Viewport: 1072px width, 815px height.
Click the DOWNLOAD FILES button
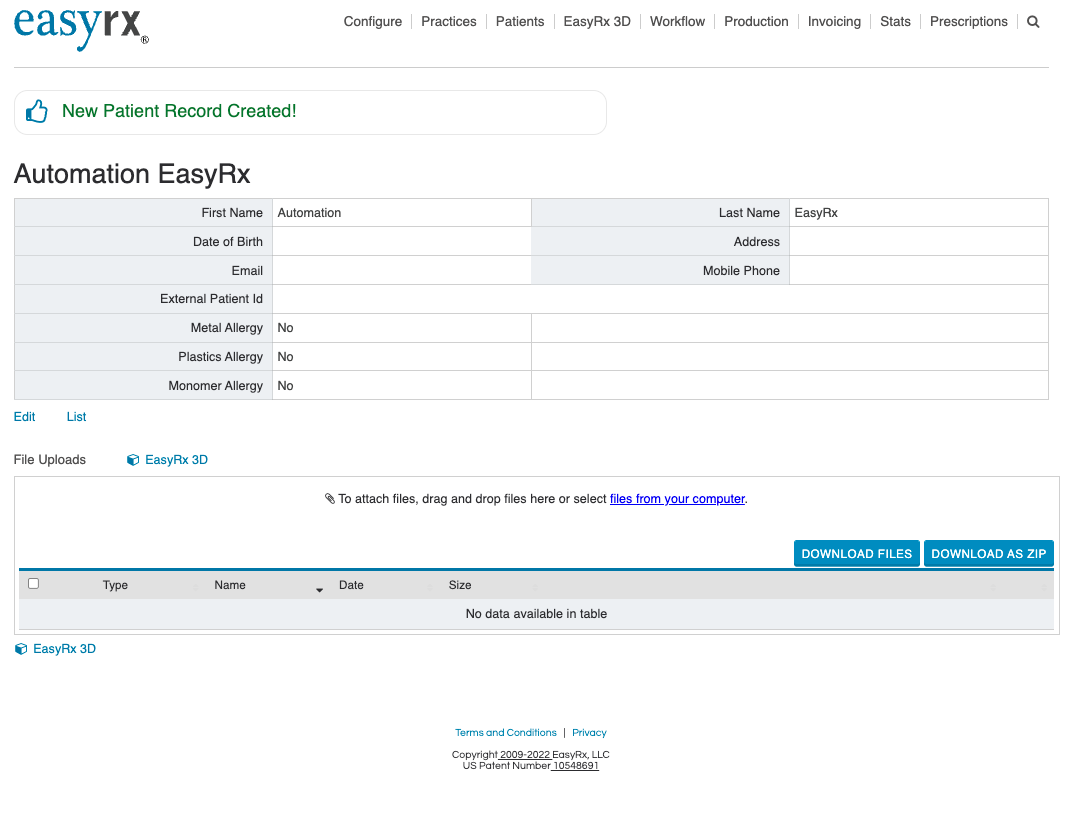click(856, 554)
